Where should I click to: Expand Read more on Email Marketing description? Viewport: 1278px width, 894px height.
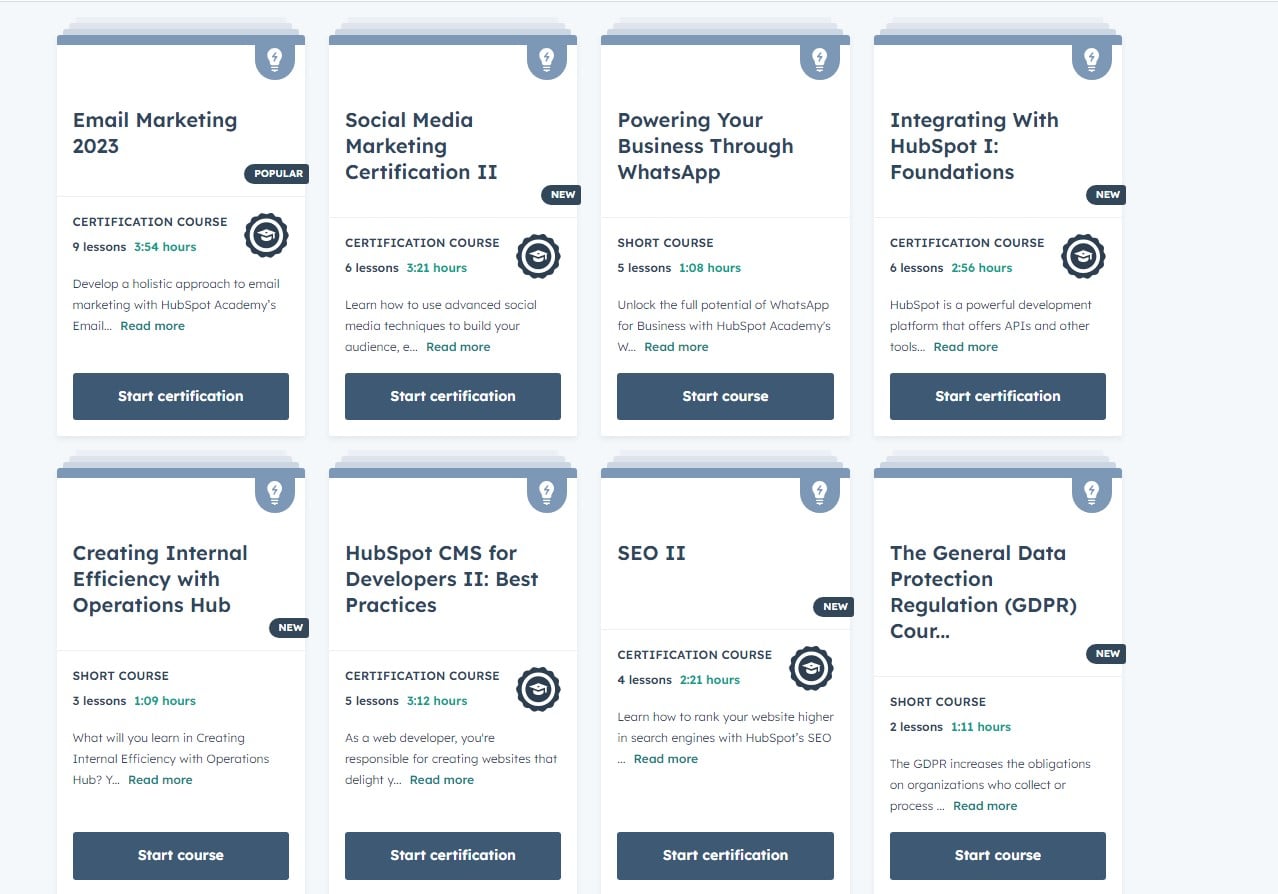[x=152, y=326]
